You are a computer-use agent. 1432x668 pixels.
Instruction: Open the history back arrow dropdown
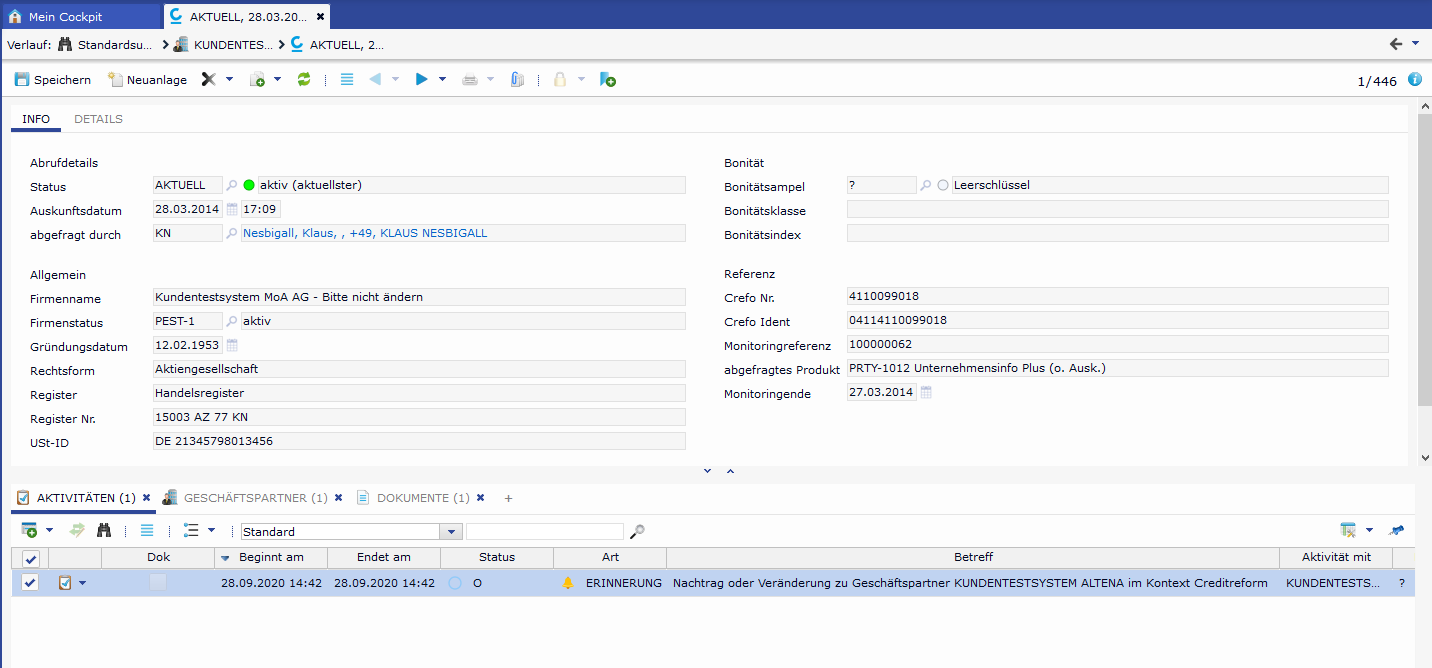1415,44
